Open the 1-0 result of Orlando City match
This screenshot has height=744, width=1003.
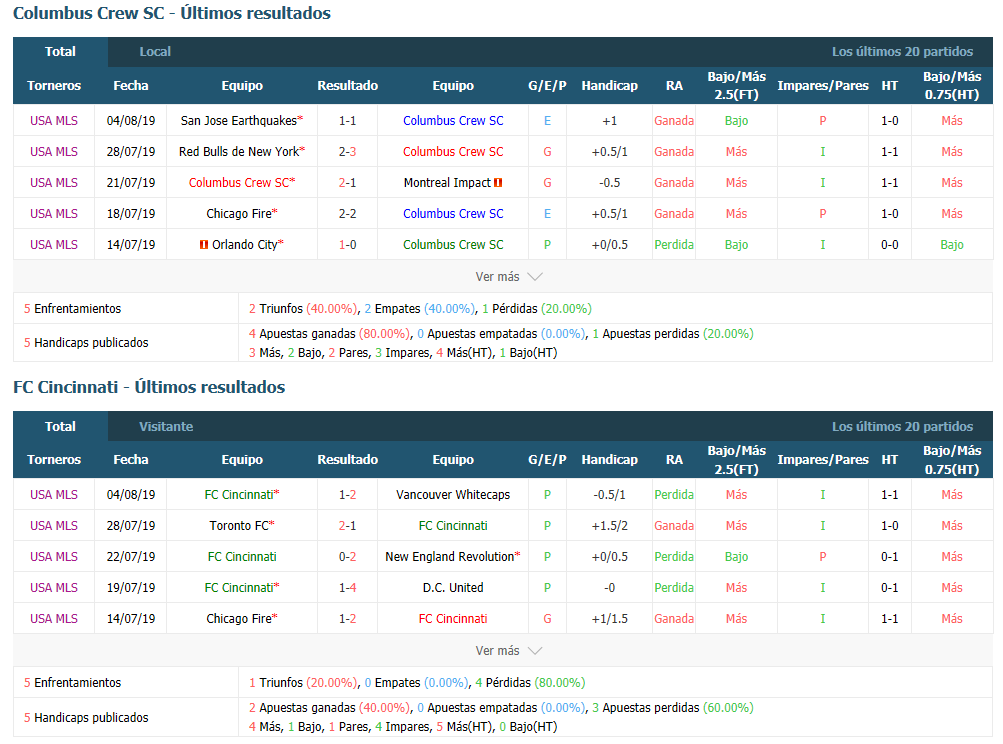click(347, 245)
